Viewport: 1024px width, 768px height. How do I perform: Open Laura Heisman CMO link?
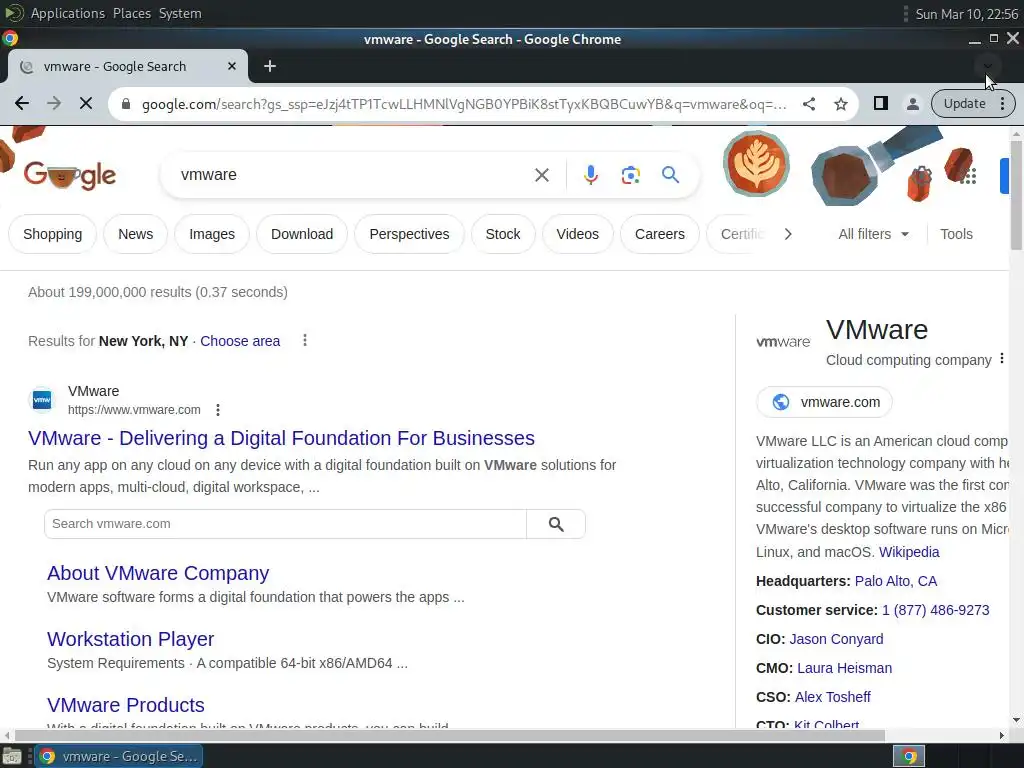point(844,668)
